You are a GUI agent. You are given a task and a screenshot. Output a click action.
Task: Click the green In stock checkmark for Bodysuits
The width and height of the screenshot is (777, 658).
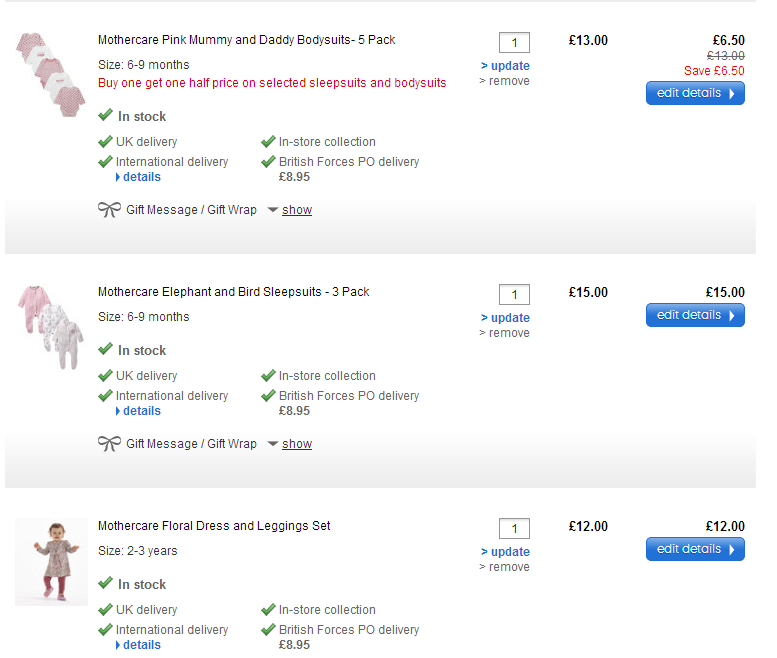coord(105,116)
